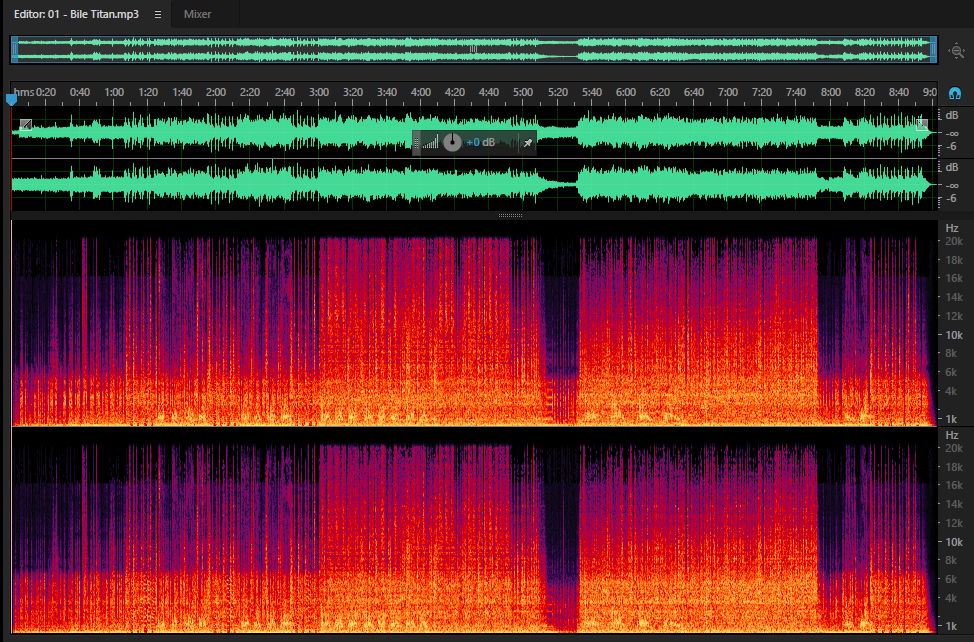
Task: Click the 4:00 mark on the ruler
Action: [421, 93]
